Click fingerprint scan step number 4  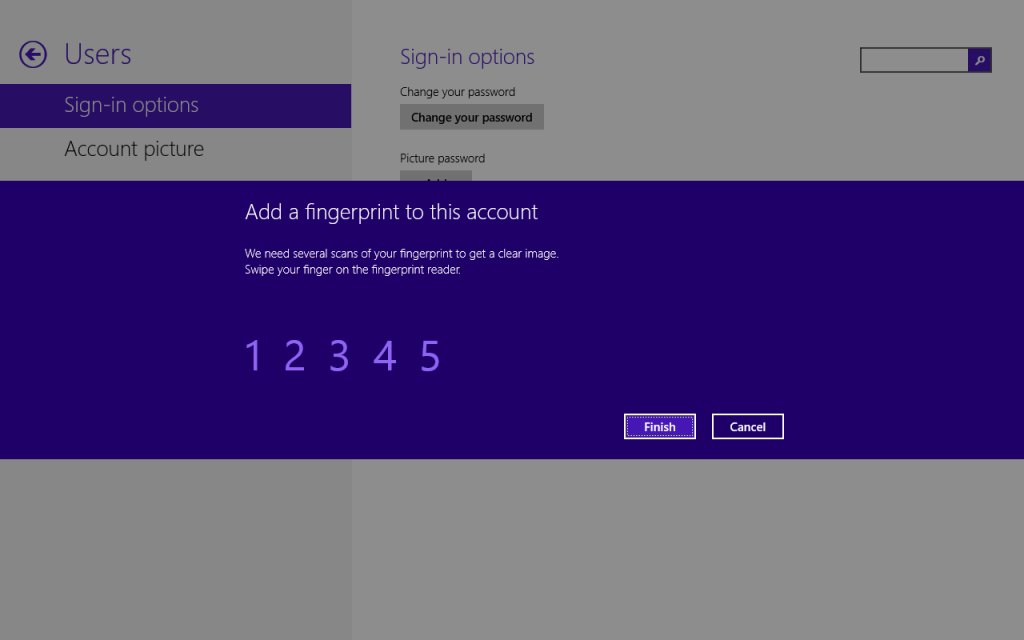(384, 356)
